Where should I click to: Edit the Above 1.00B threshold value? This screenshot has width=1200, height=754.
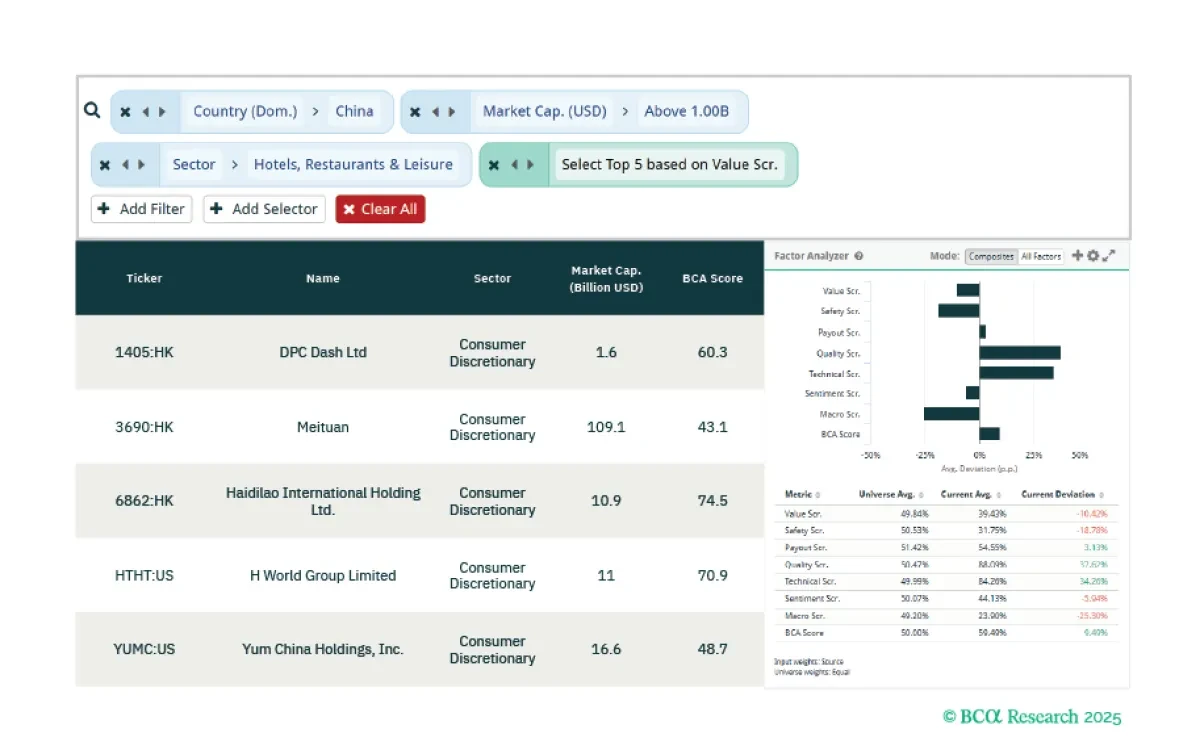pos(686,112)
